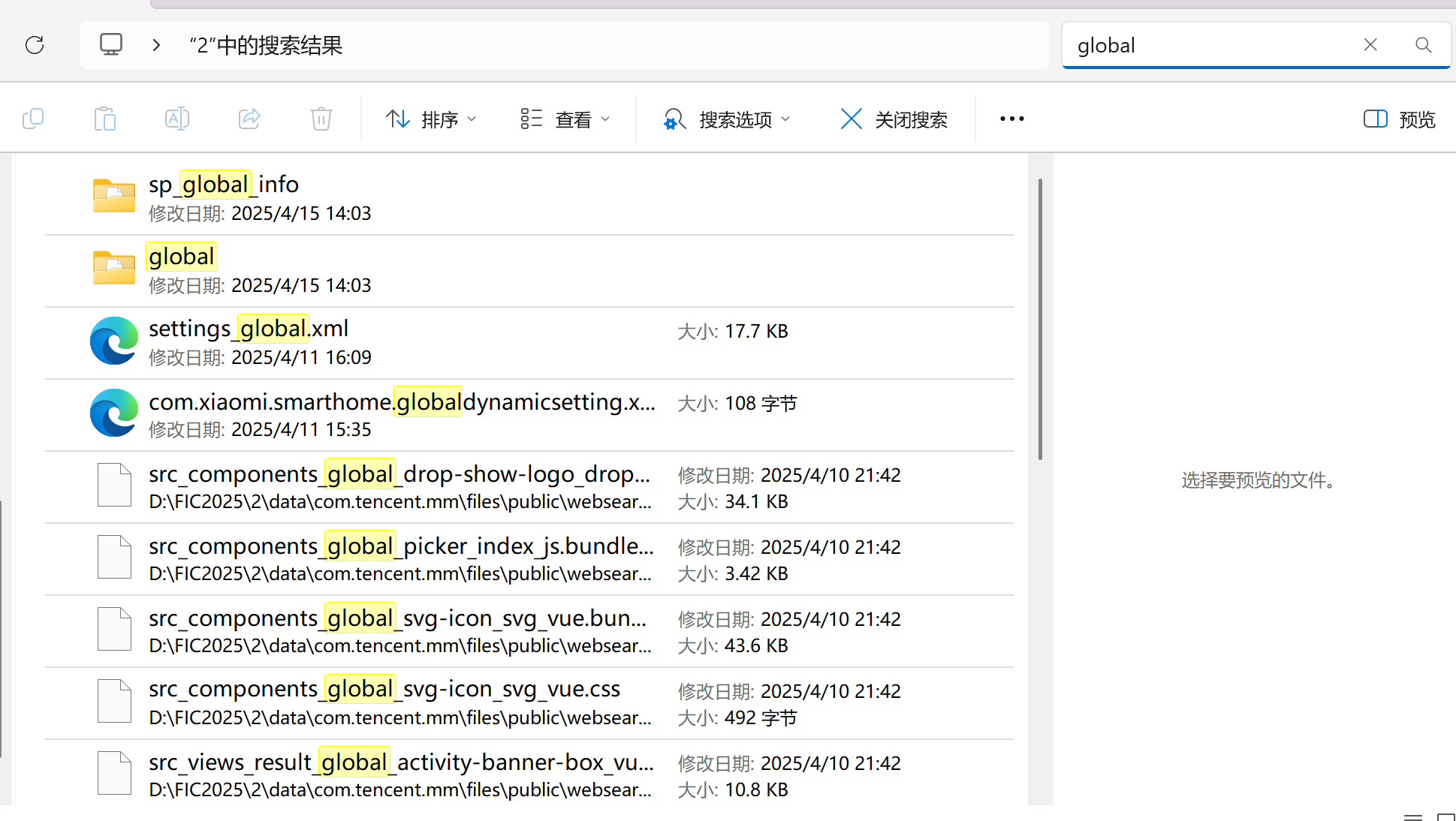Click 关闭搜索 to close search

point(894,119)
